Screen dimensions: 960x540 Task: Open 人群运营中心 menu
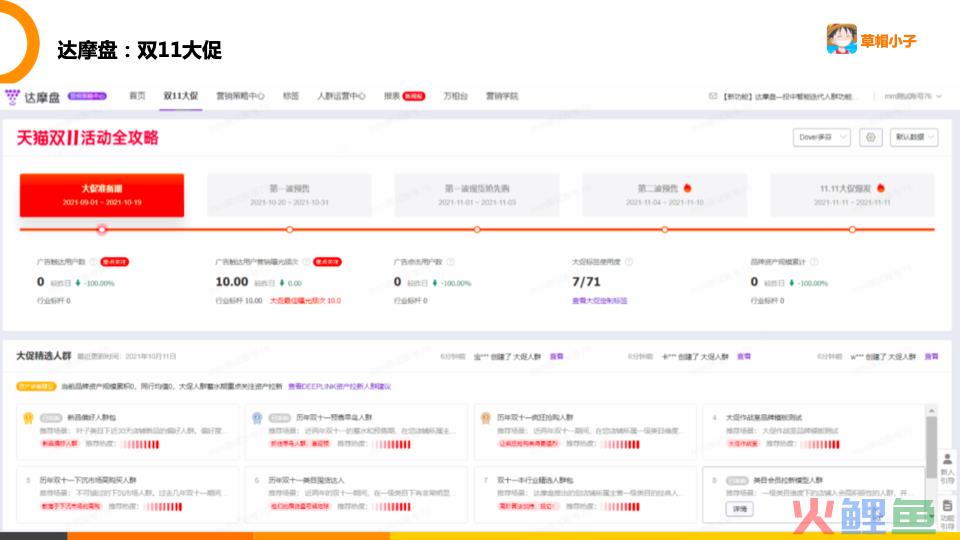tap(341, 96)
